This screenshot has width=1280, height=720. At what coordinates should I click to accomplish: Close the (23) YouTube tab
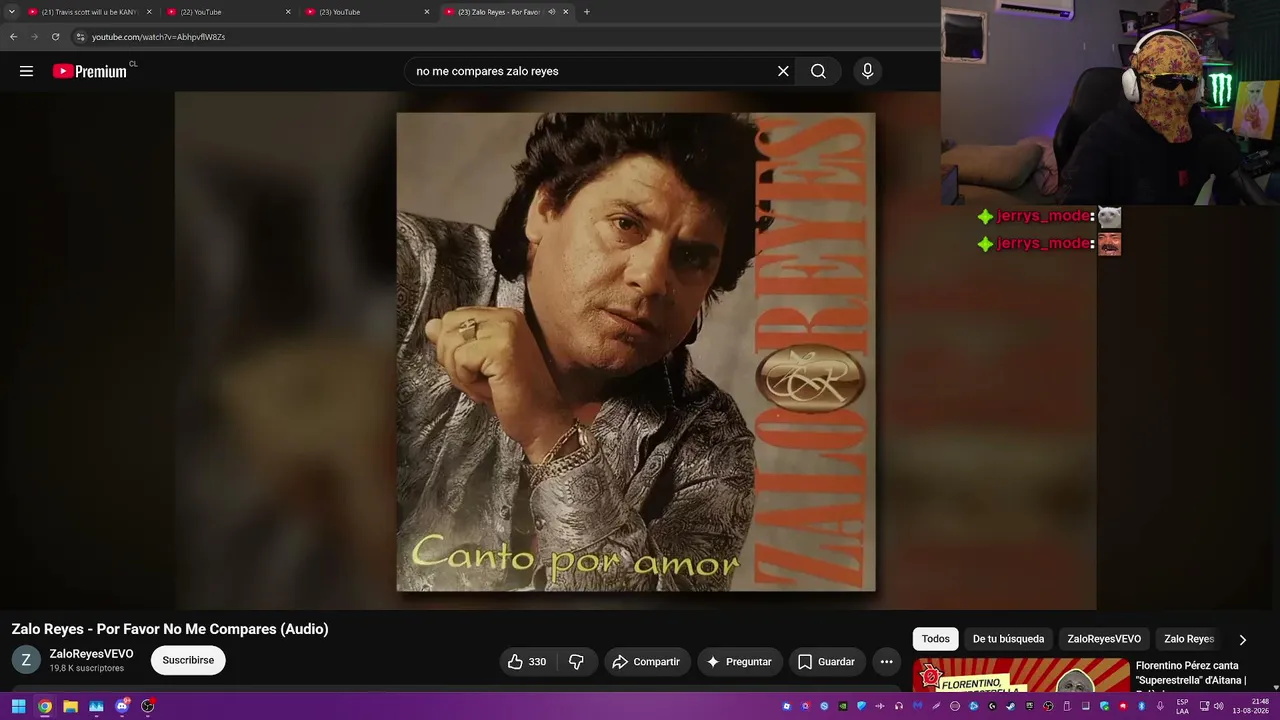tap(427, 12)
